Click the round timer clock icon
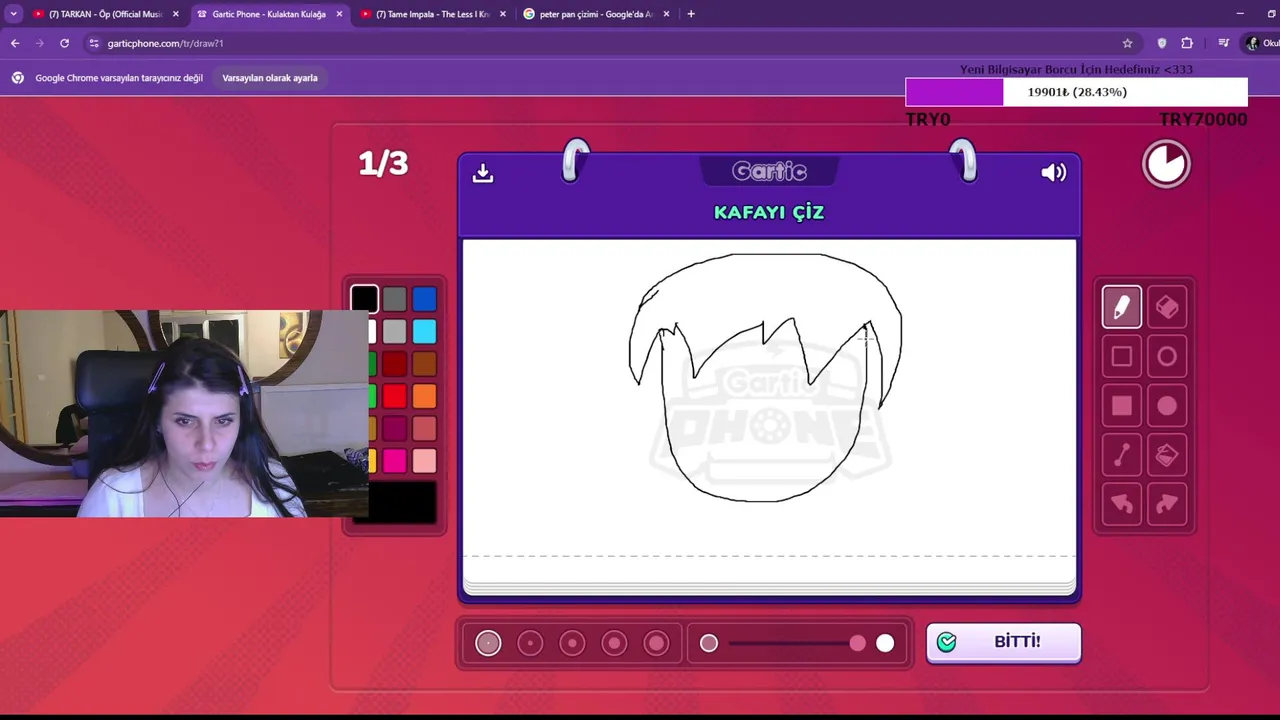The width and height of the screenshot is (1280, 720). (x=1166, y=165)
